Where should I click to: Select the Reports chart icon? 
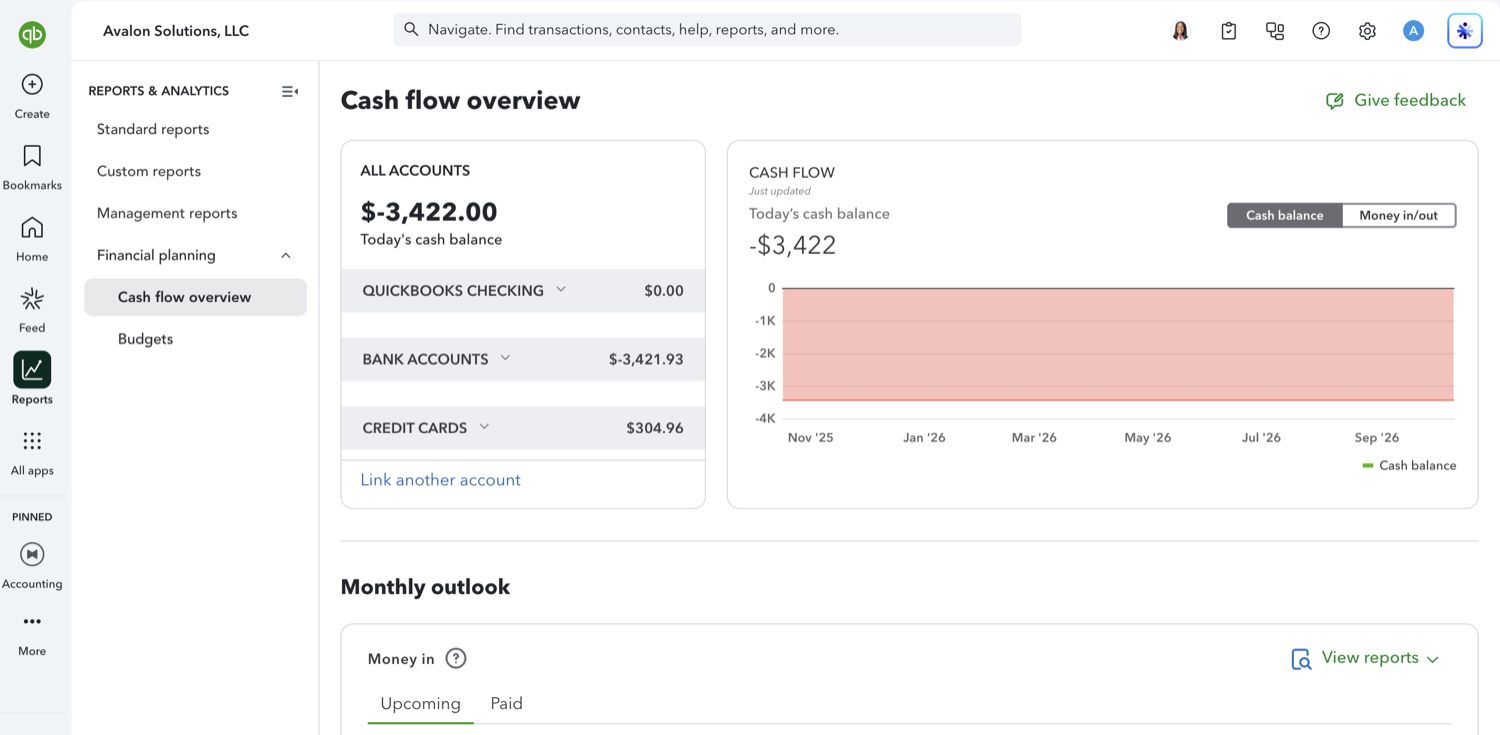(32, 370)
